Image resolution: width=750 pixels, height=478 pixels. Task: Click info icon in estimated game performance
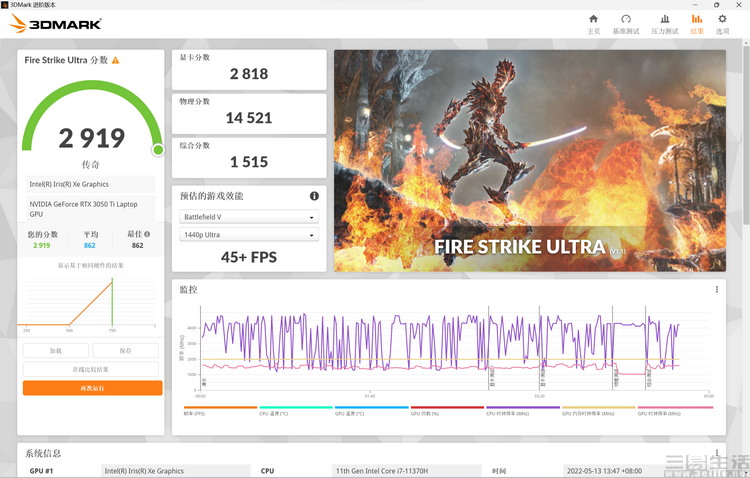[314, 196]
